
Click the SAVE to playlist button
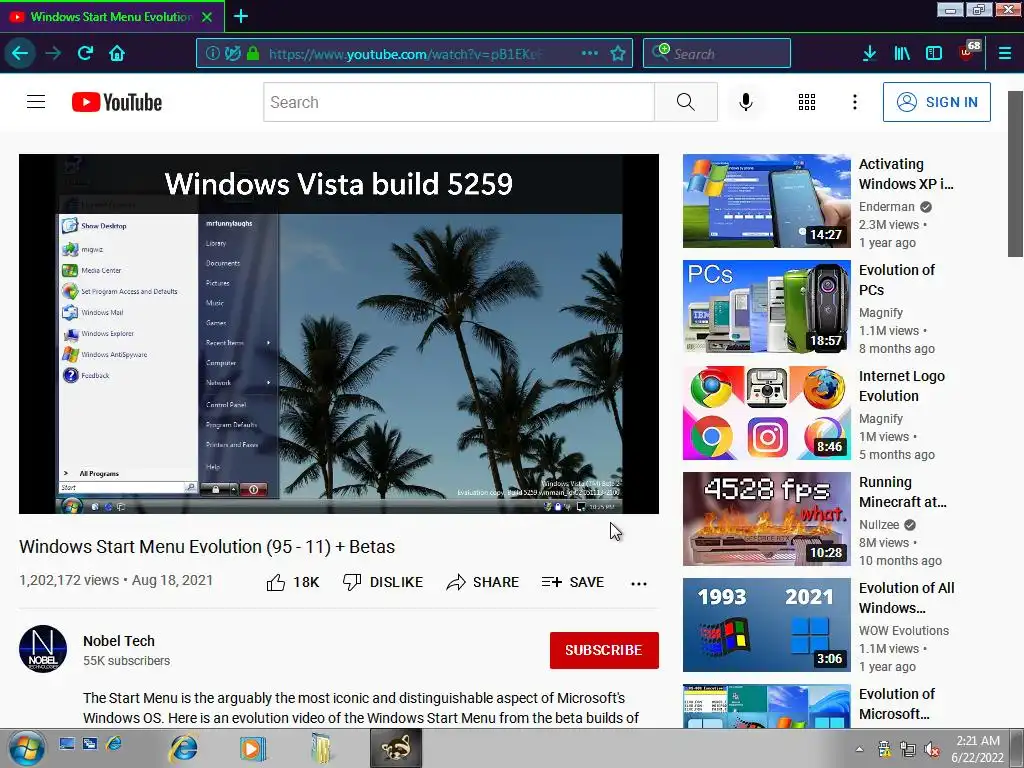click(x=573, y=582)
